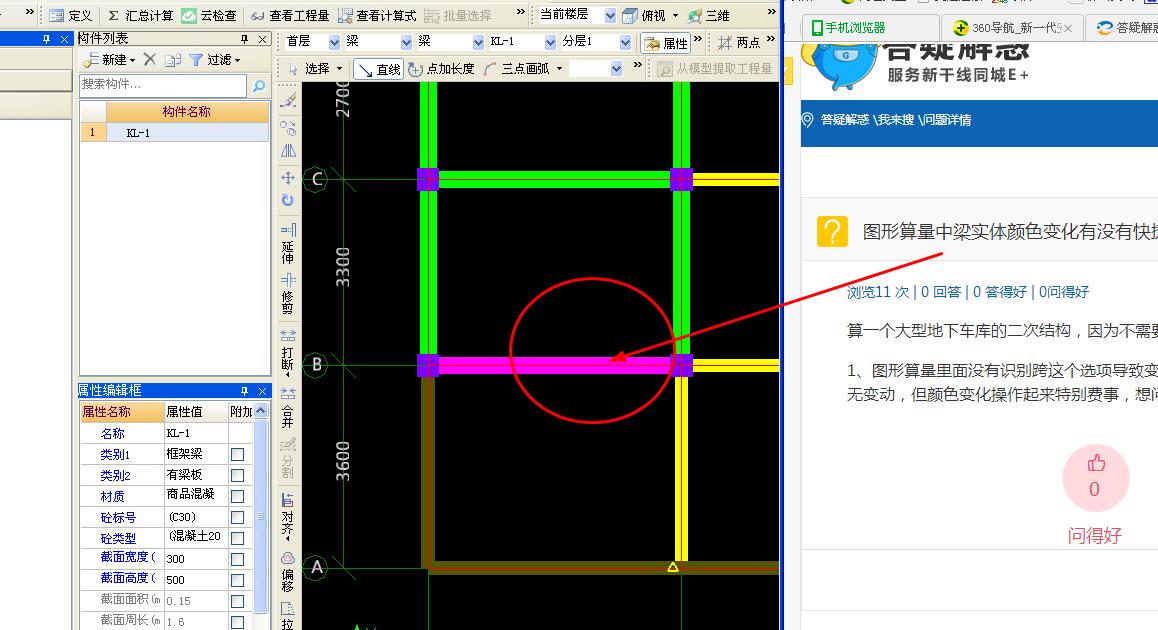Viewport: 1158px width, 630px height.
Task: Click 我来搜 breadcrumb link
Action: pos(896,120)
